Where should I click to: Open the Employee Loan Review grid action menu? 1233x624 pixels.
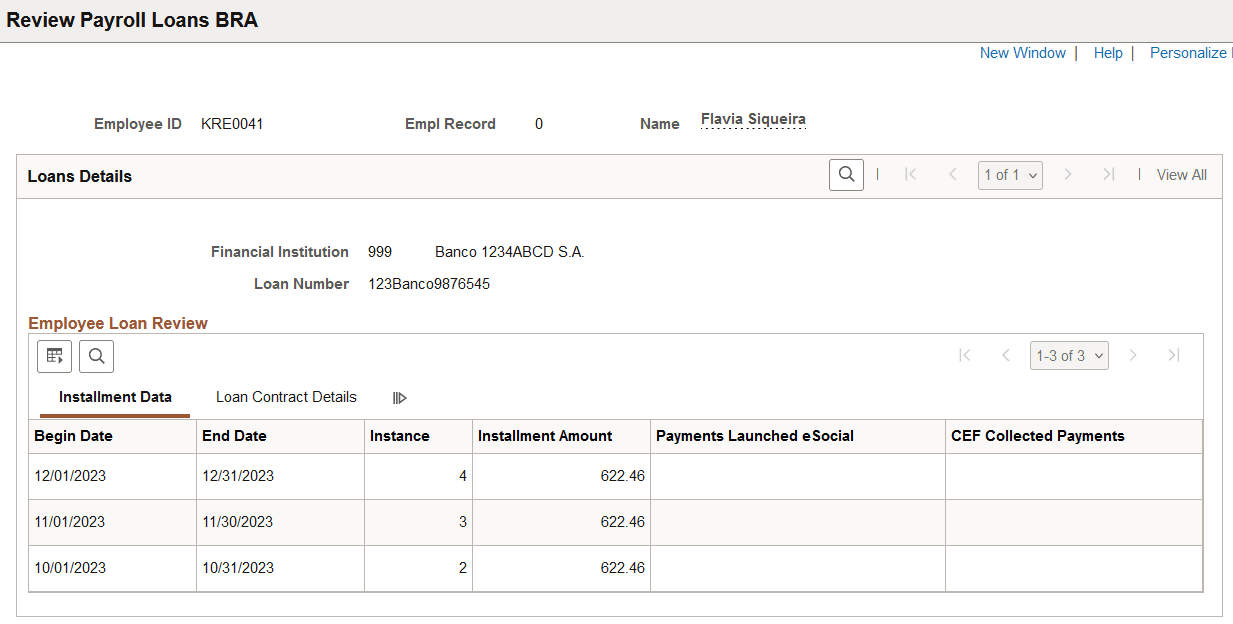tap(54, 356)
